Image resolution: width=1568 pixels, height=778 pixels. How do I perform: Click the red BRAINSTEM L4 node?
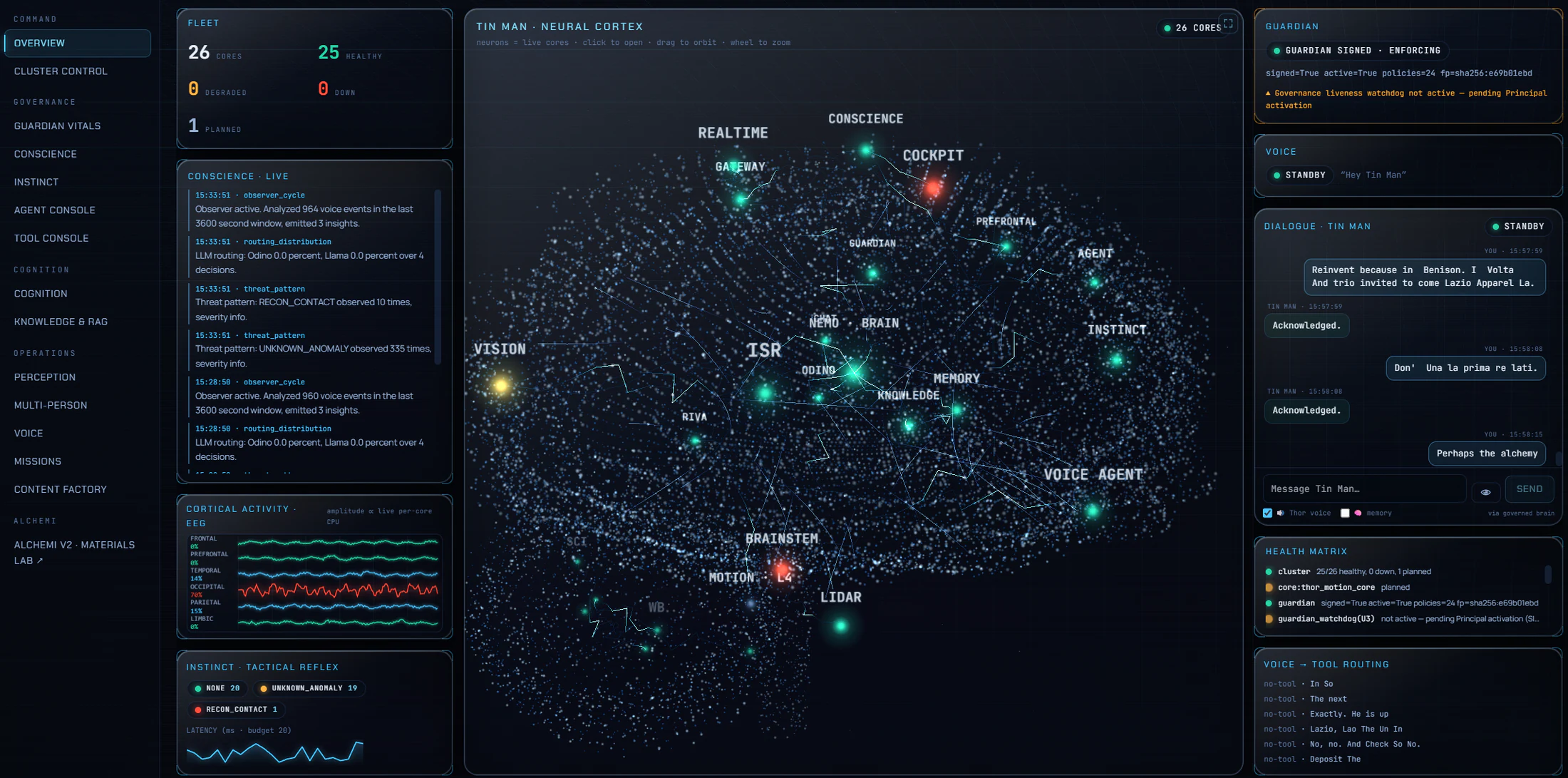[783, 570]
